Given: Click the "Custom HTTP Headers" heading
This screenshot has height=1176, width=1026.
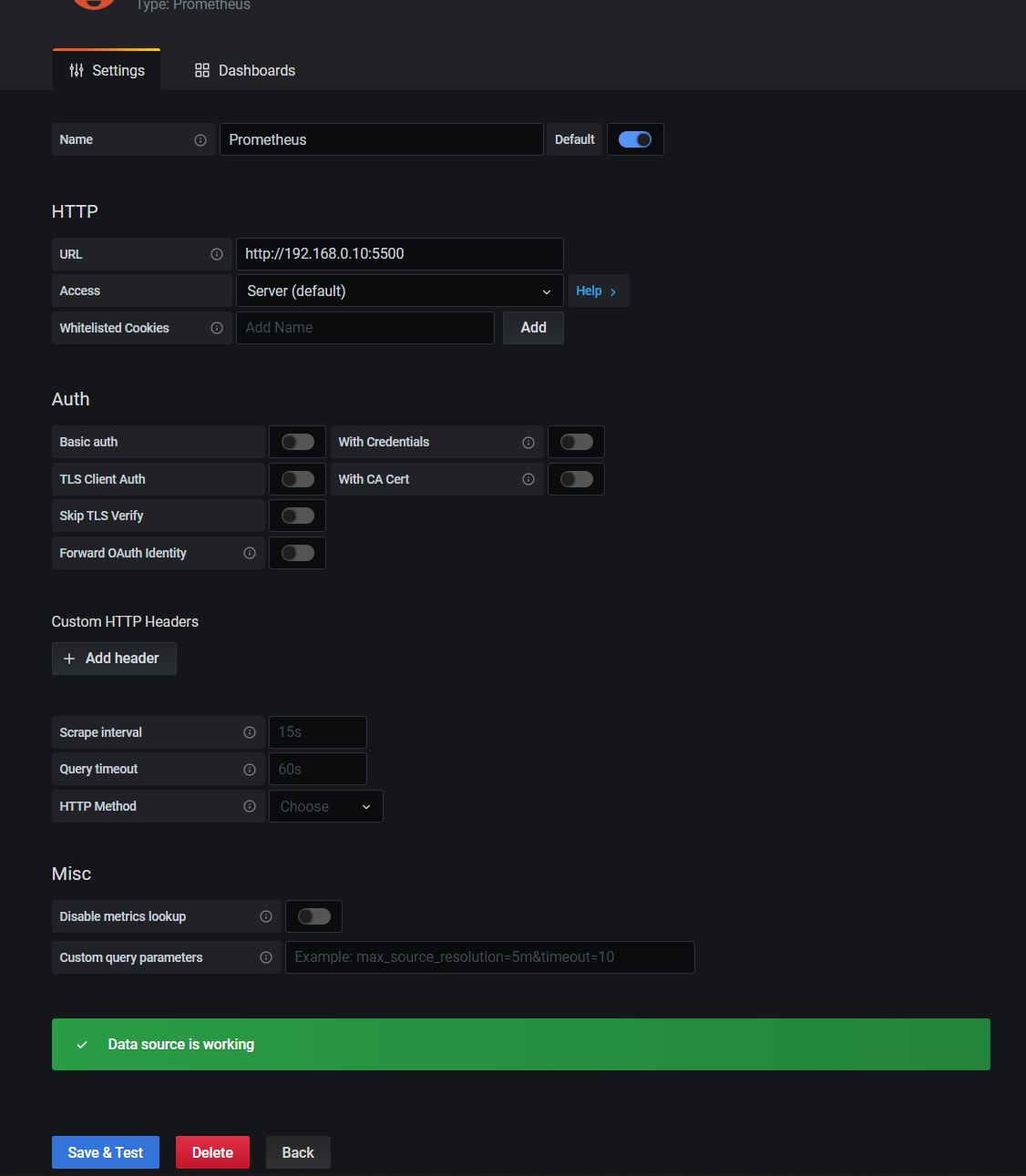Looking at the screenshot, I should tap(125, 621).
